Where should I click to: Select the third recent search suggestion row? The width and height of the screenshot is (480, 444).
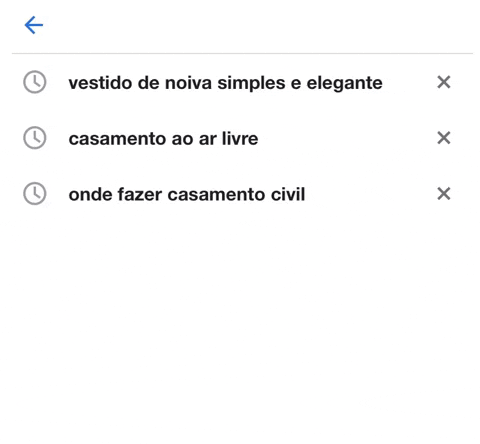click(x=240, y=194)
